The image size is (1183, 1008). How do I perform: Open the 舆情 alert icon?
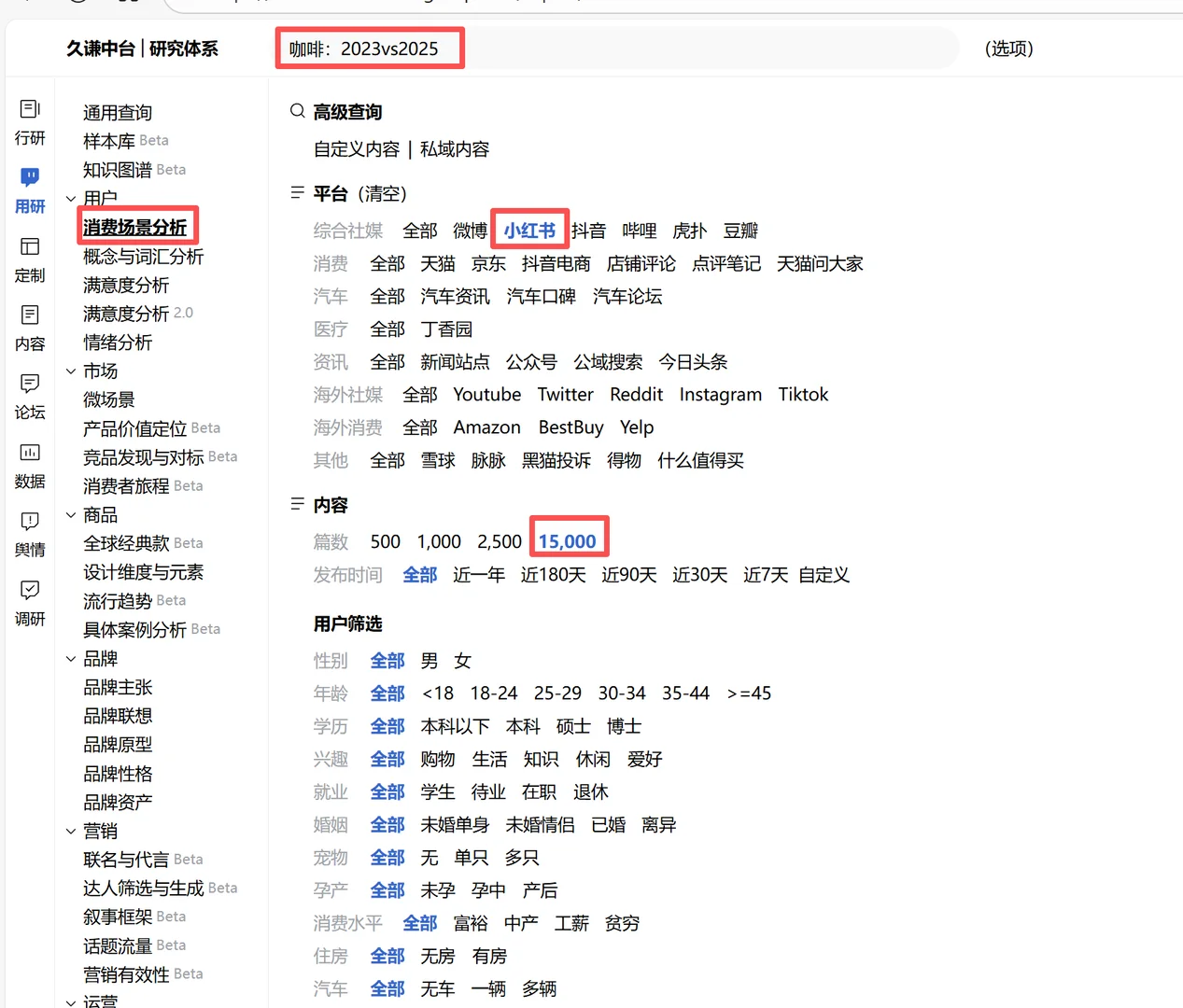pos(30,521)
